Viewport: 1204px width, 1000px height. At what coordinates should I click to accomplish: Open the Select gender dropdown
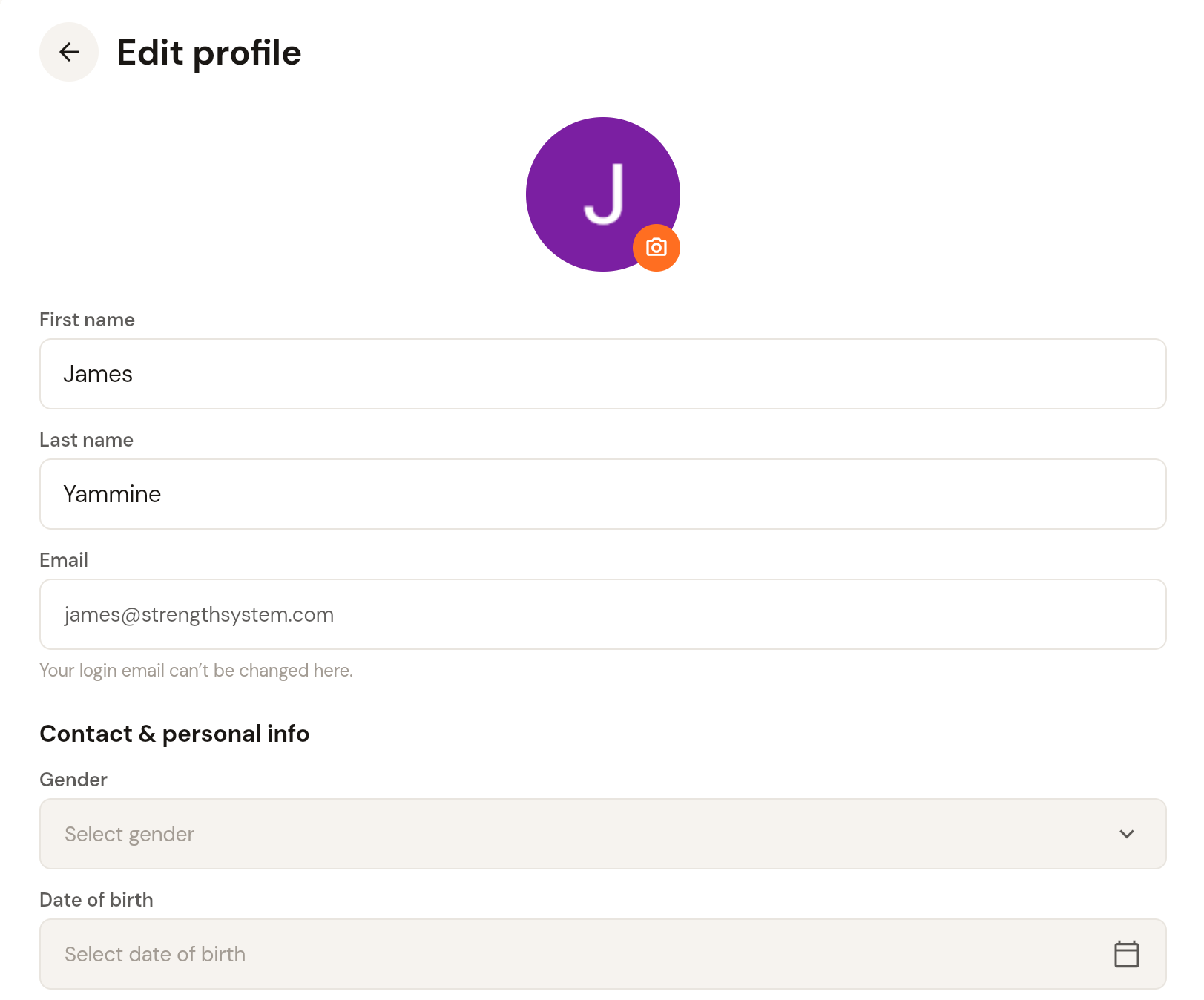603,834
